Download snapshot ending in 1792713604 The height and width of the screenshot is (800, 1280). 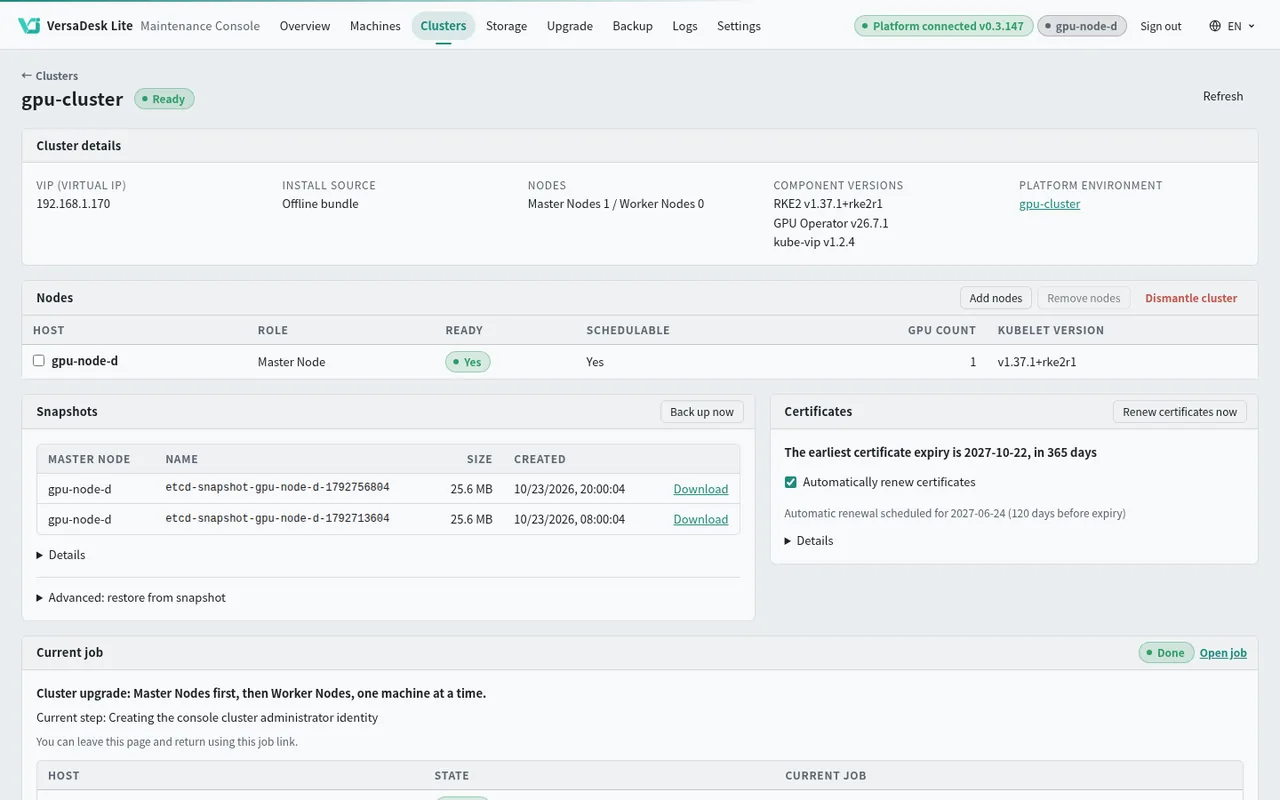[x=701, y=519]
